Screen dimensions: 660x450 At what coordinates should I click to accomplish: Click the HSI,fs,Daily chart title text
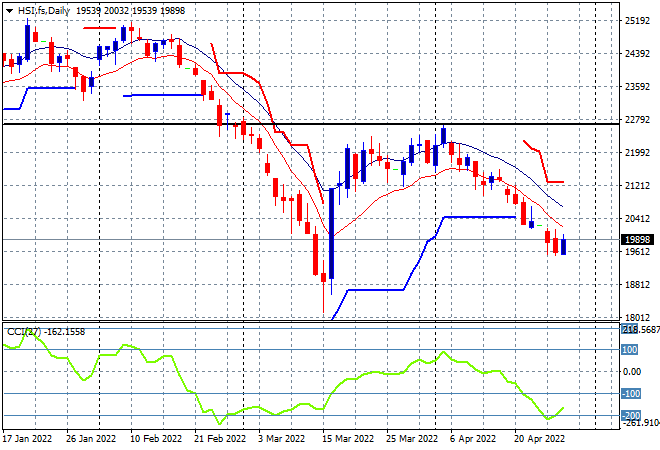point(44,11)
